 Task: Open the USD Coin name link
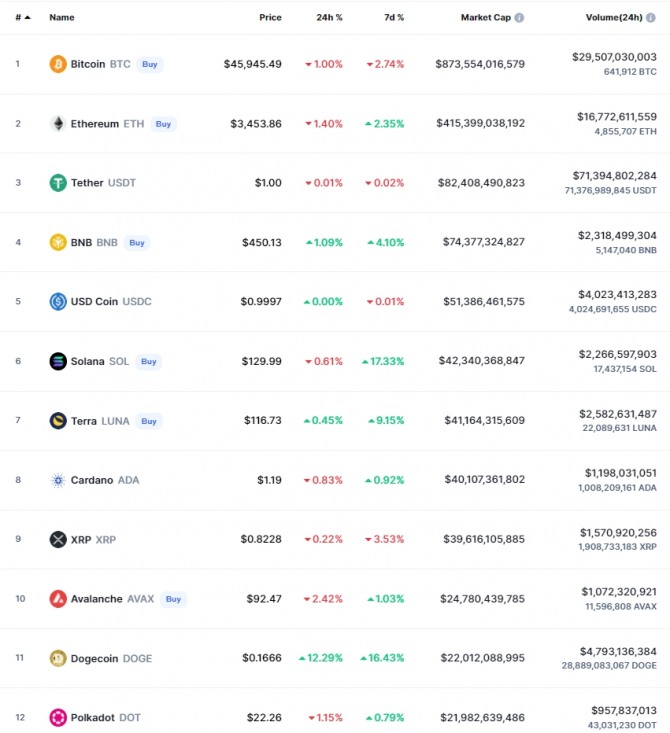pyautogui.click(x=94, y=302)
